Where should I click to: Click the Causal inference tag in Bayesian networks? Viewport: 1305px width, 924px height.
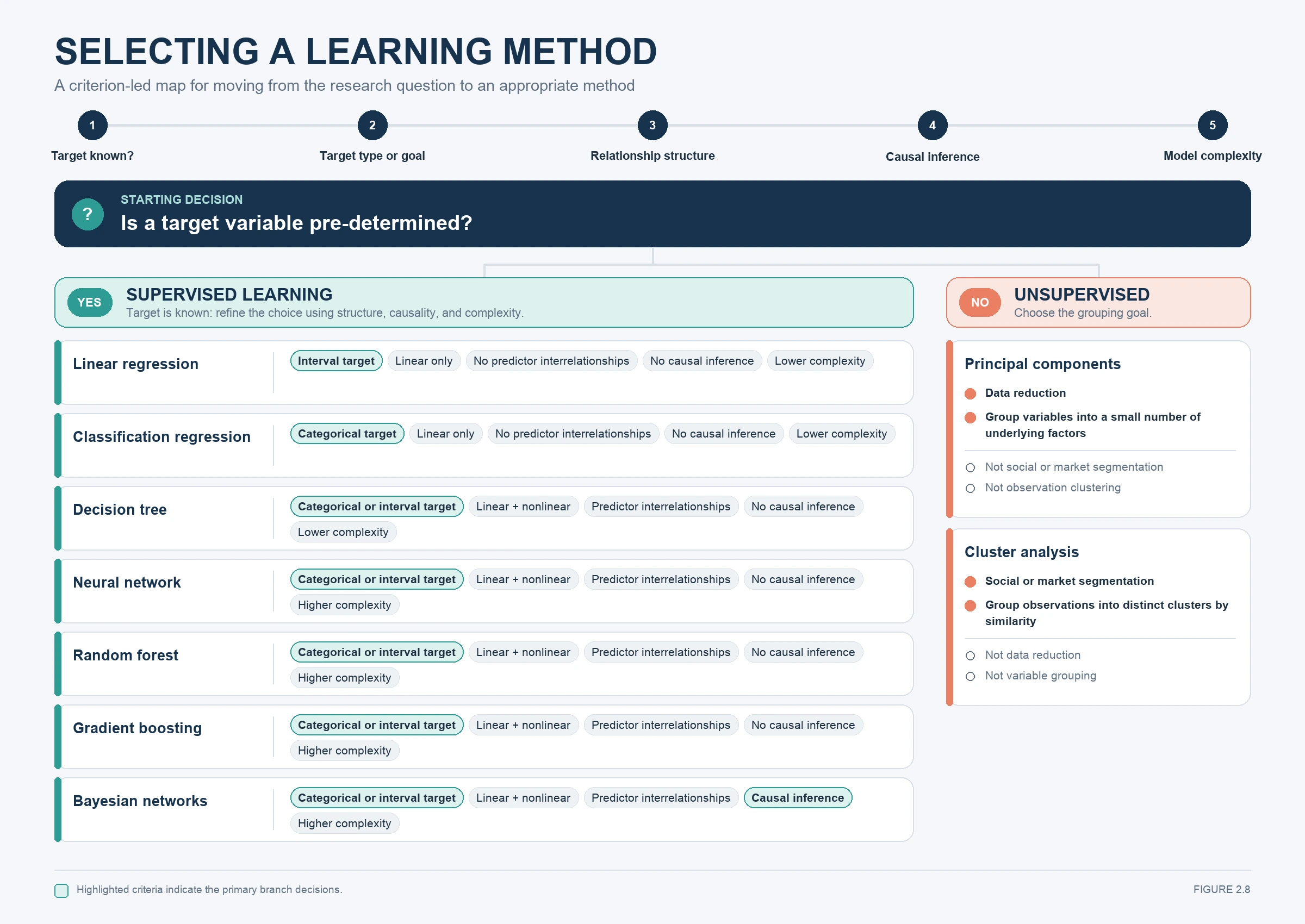point(797,798)
